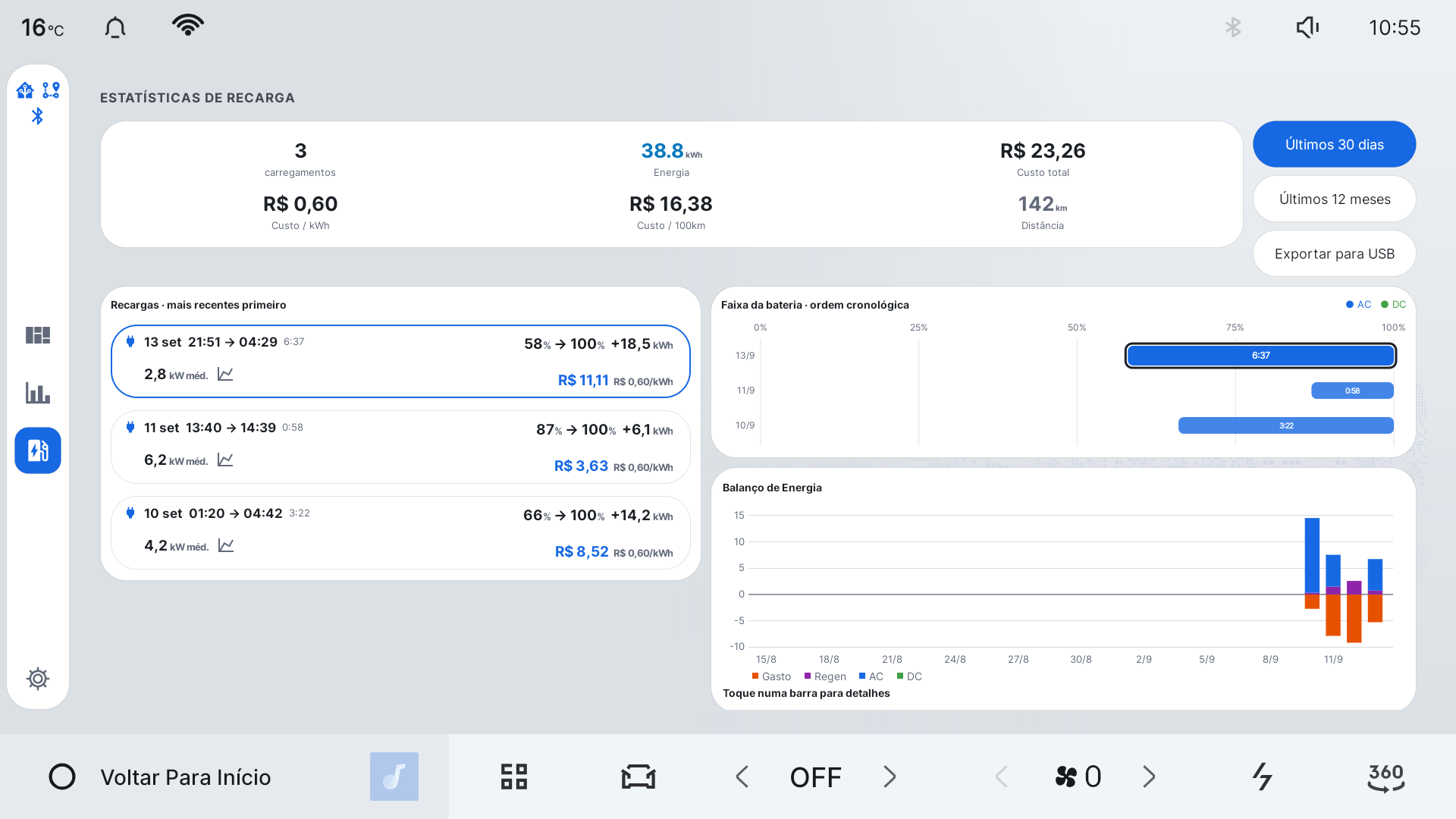Select the 10 set 01:20 charge card
Image resolution: width=1456 pixels, height=819 pixels.
tap(400, 532)
